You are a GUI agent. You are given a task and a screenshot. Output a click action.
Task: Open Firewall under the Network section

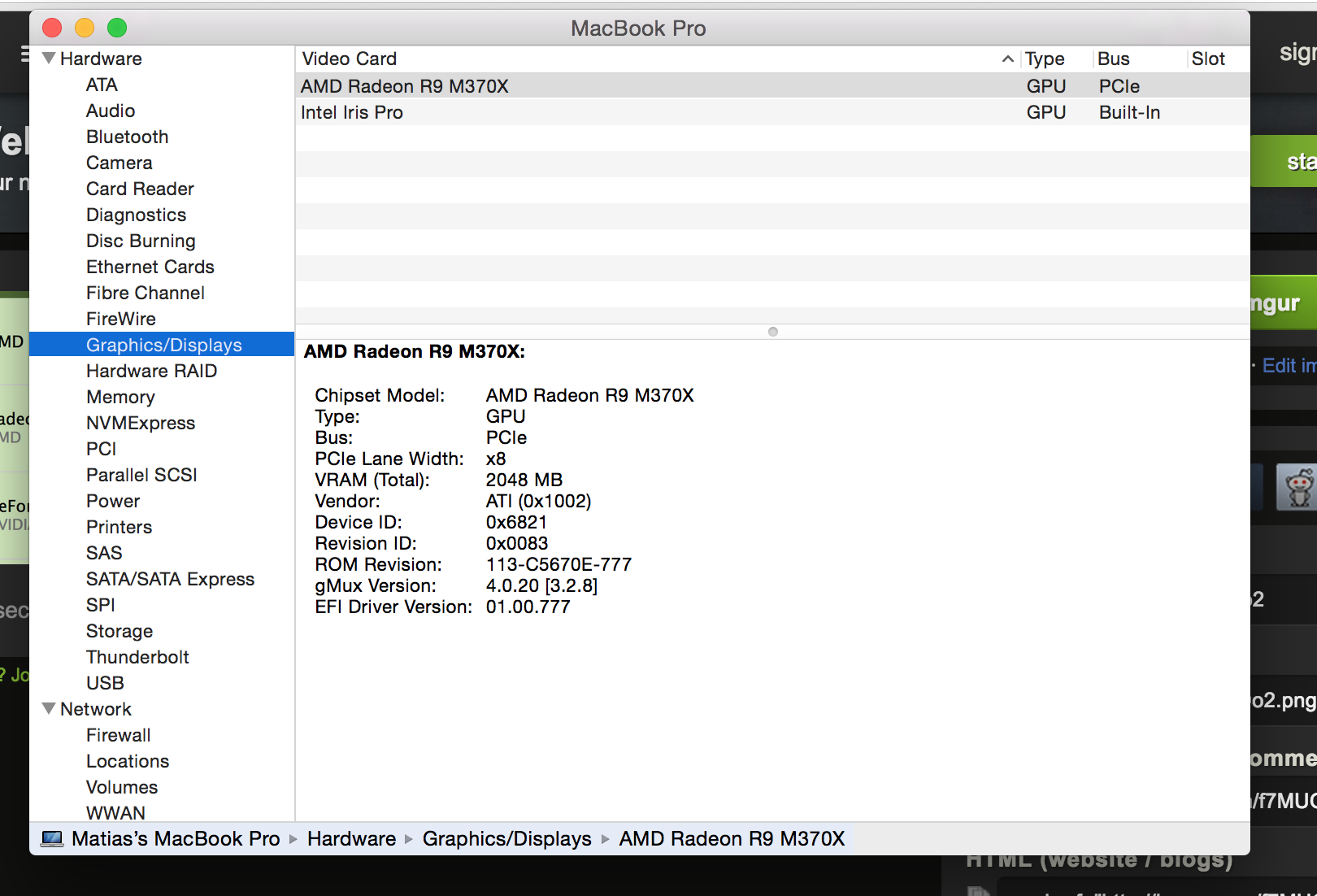click(x=118, y=735)
